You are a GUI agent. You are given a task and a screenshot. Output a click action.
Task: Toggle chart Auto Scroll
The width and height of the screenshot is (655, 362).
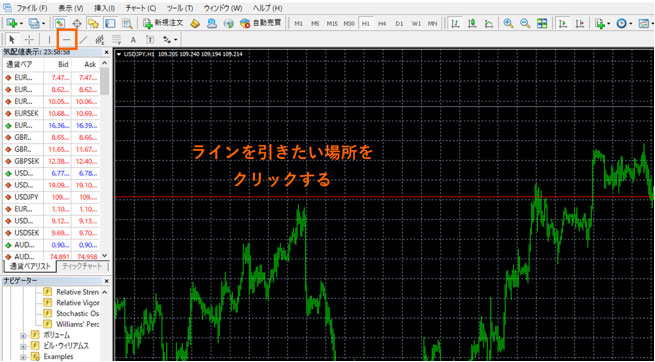tap(563, 23)
